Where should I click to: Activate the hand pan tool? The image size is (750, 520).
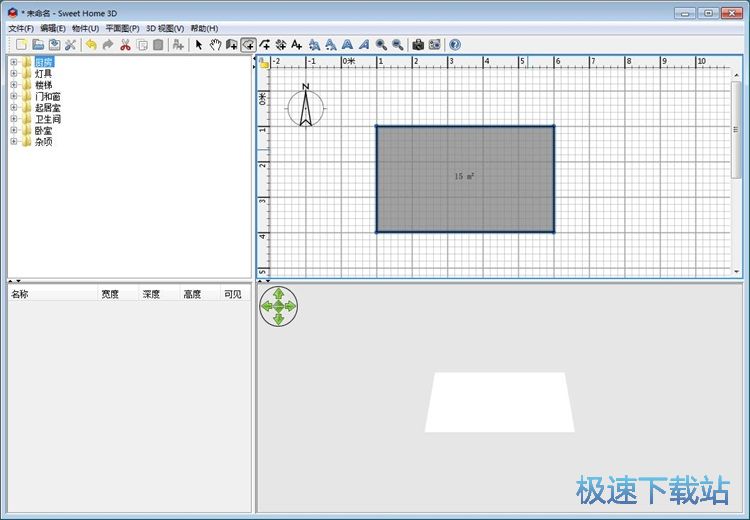[215, 45]
